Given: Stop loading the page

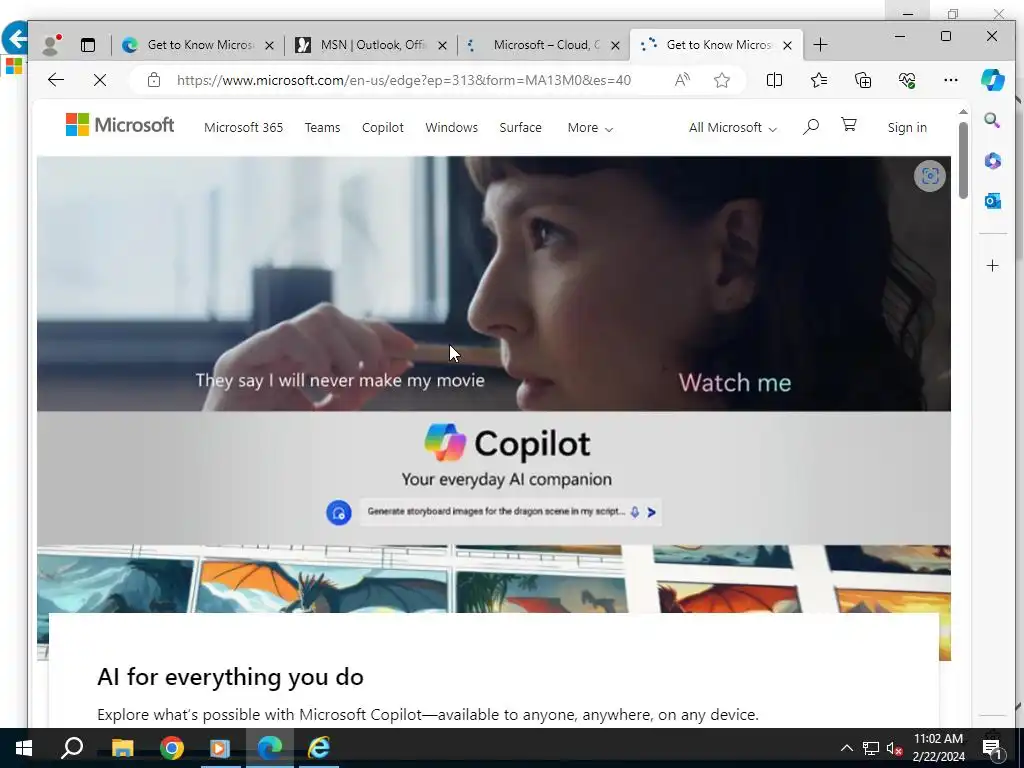Looking at the screenshot, I should 100,80.
